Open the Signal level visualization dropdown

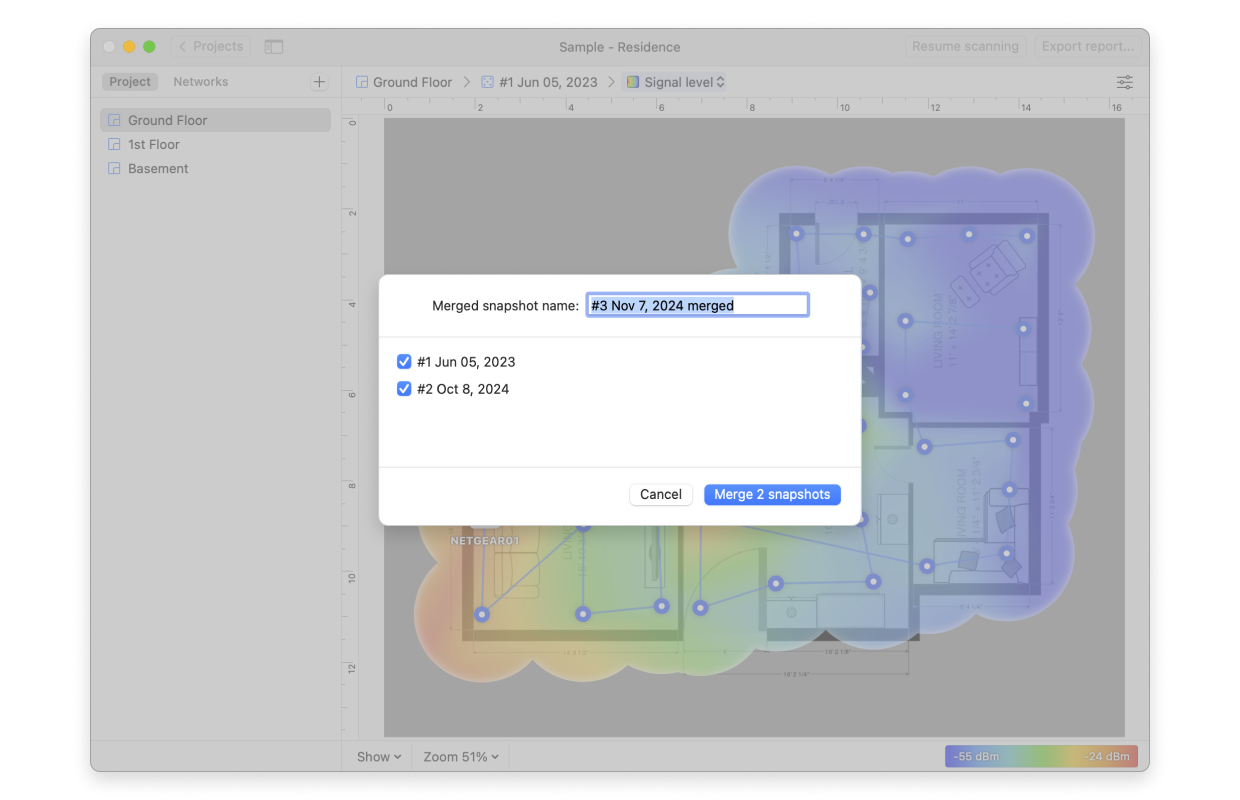[x=676, y=82]
